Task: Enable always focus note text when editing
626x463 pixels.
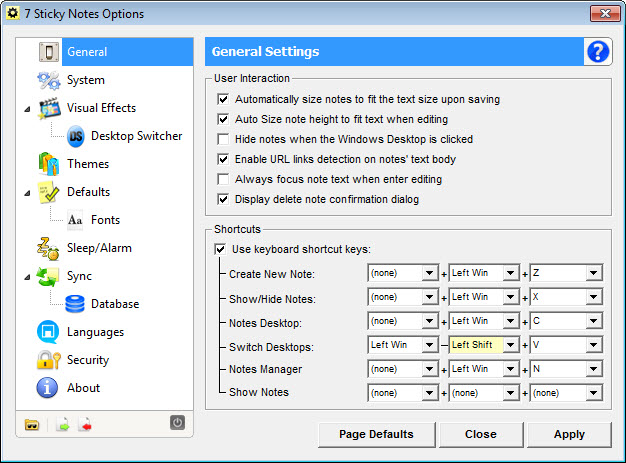Action: coord(223,179)
